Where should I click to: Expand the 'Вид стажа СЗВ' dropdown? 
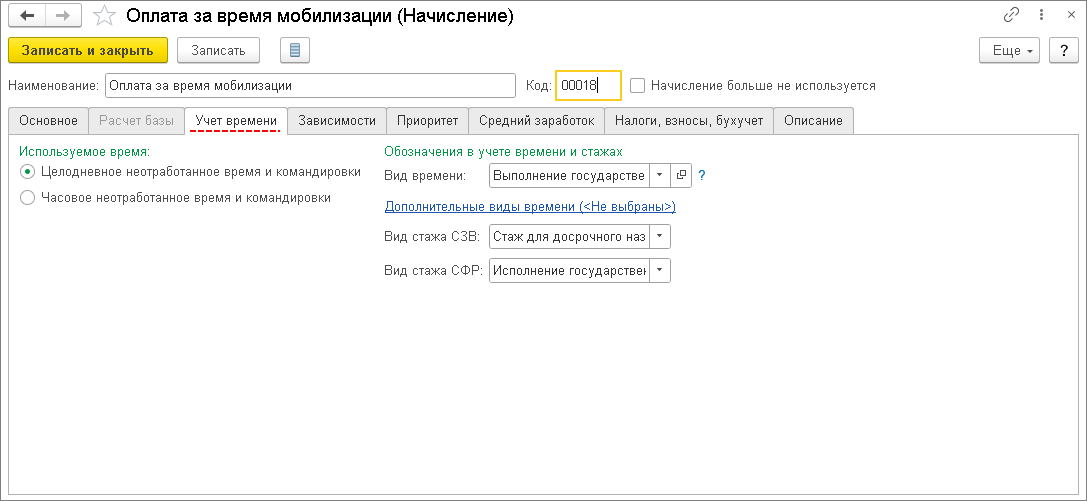pos(660,237)
